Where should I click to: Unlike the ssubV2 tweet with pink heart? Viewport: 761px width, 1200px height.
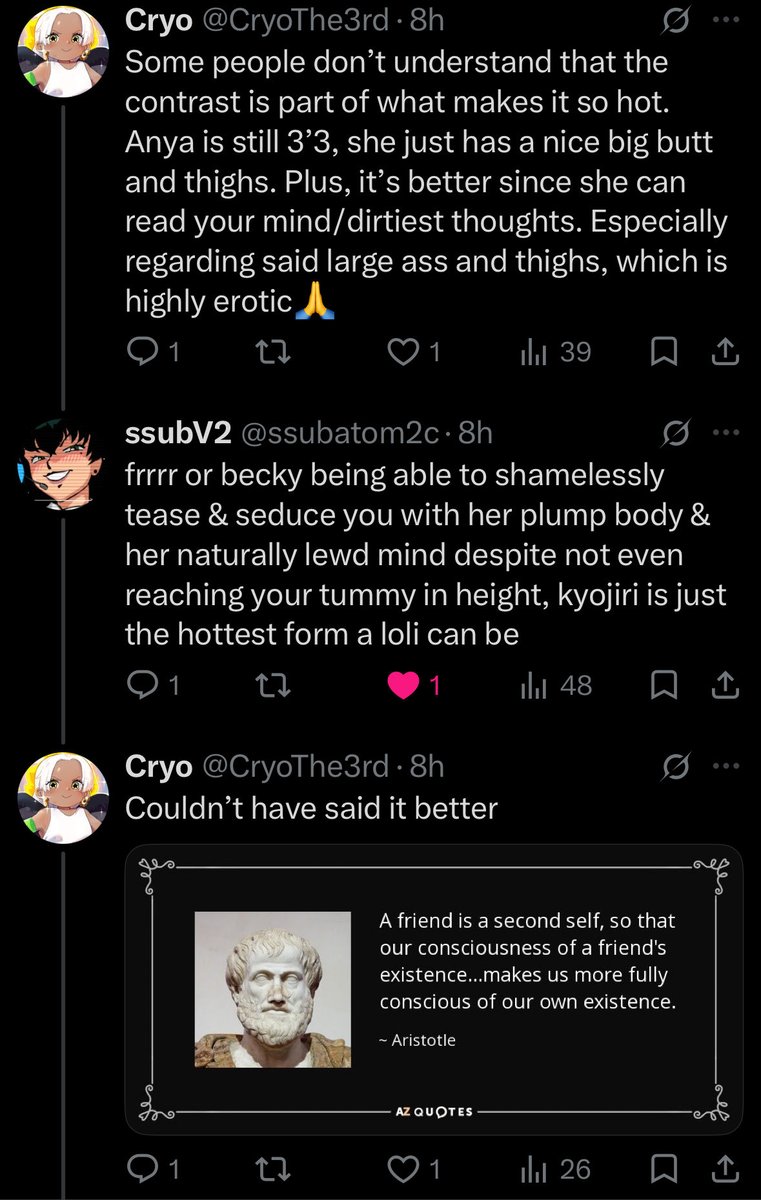click(x=414, y=686)
